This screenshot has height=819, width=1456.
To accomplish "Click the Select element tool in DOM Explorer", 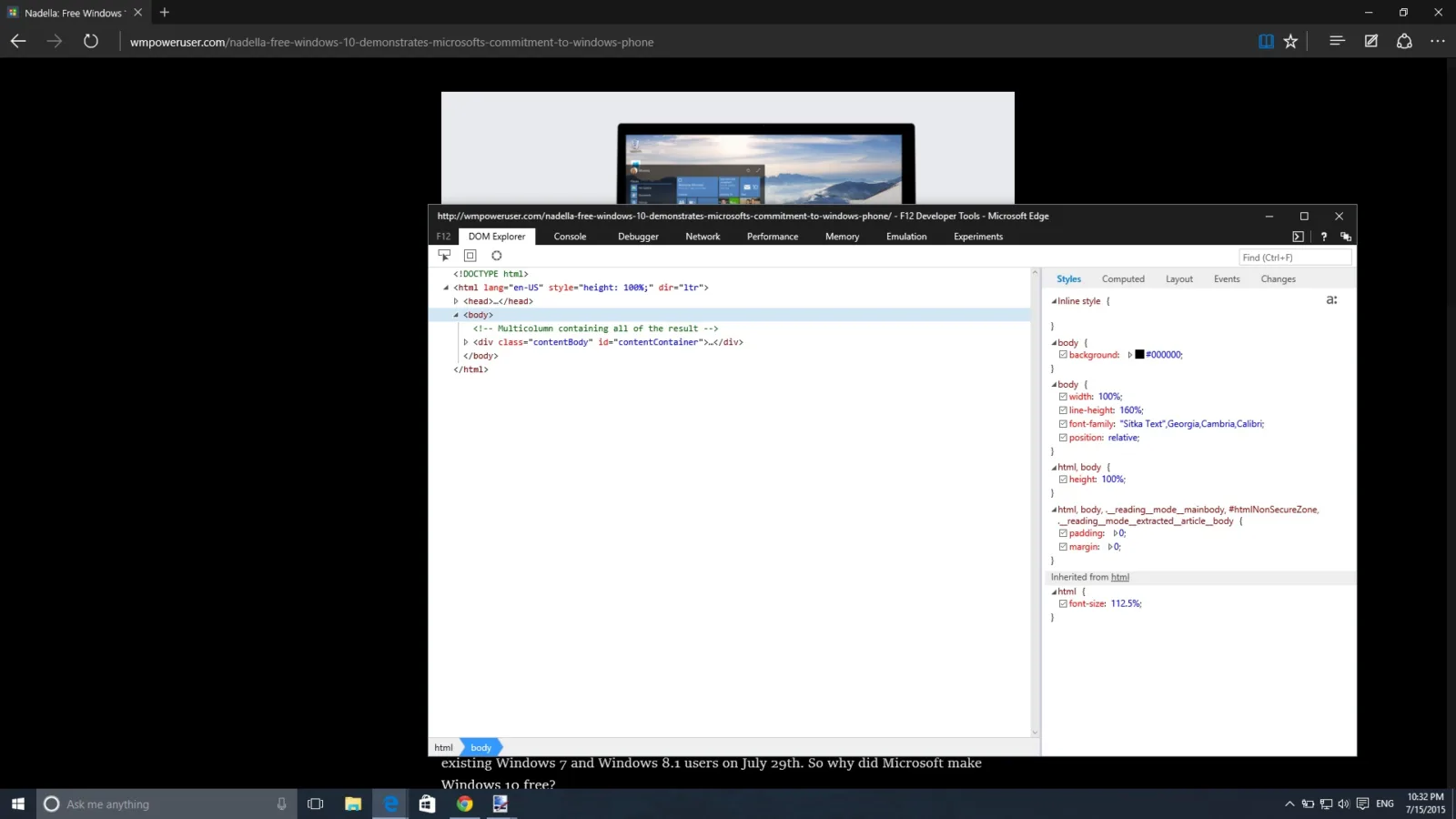I will tap(444, 256).
